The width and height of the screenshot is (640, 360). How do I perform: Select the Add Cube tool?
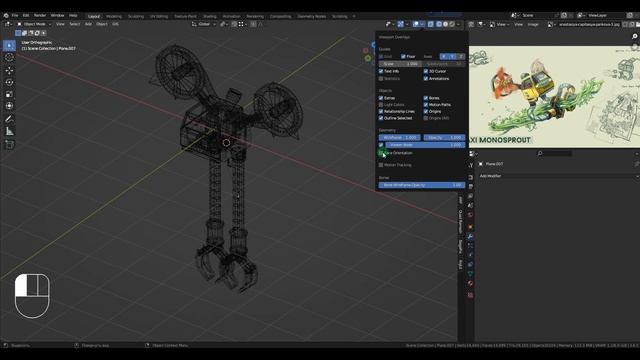[9, 144]
